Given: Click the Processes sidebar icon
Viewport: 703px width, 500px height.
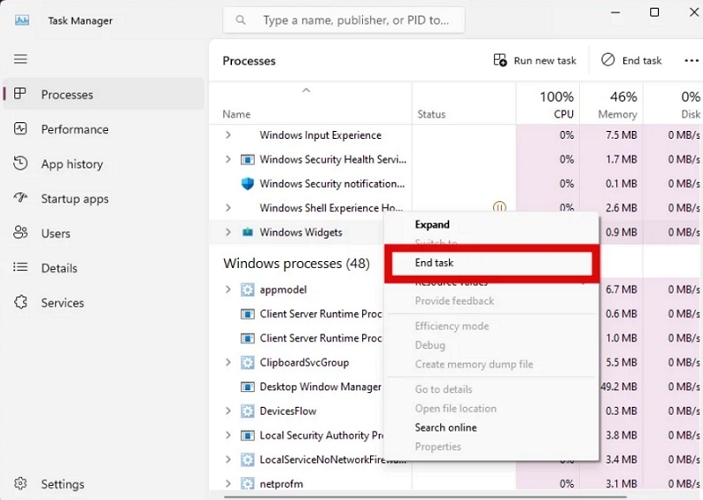Looking at the screenshot, I should 20,94.
